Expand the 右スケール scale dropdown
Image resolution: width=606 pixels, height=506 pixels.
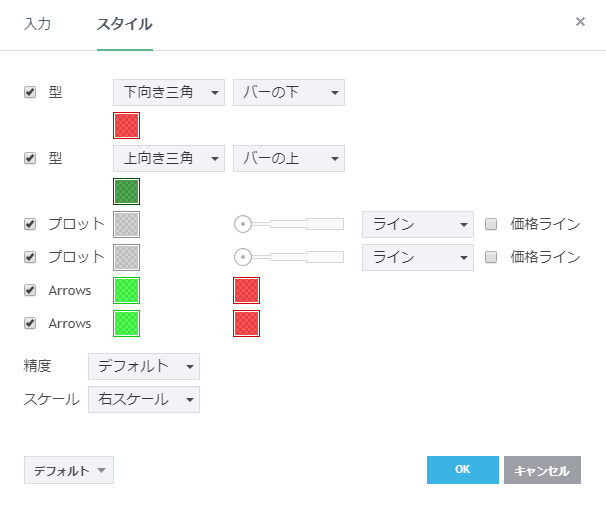[x=143, y=400]
